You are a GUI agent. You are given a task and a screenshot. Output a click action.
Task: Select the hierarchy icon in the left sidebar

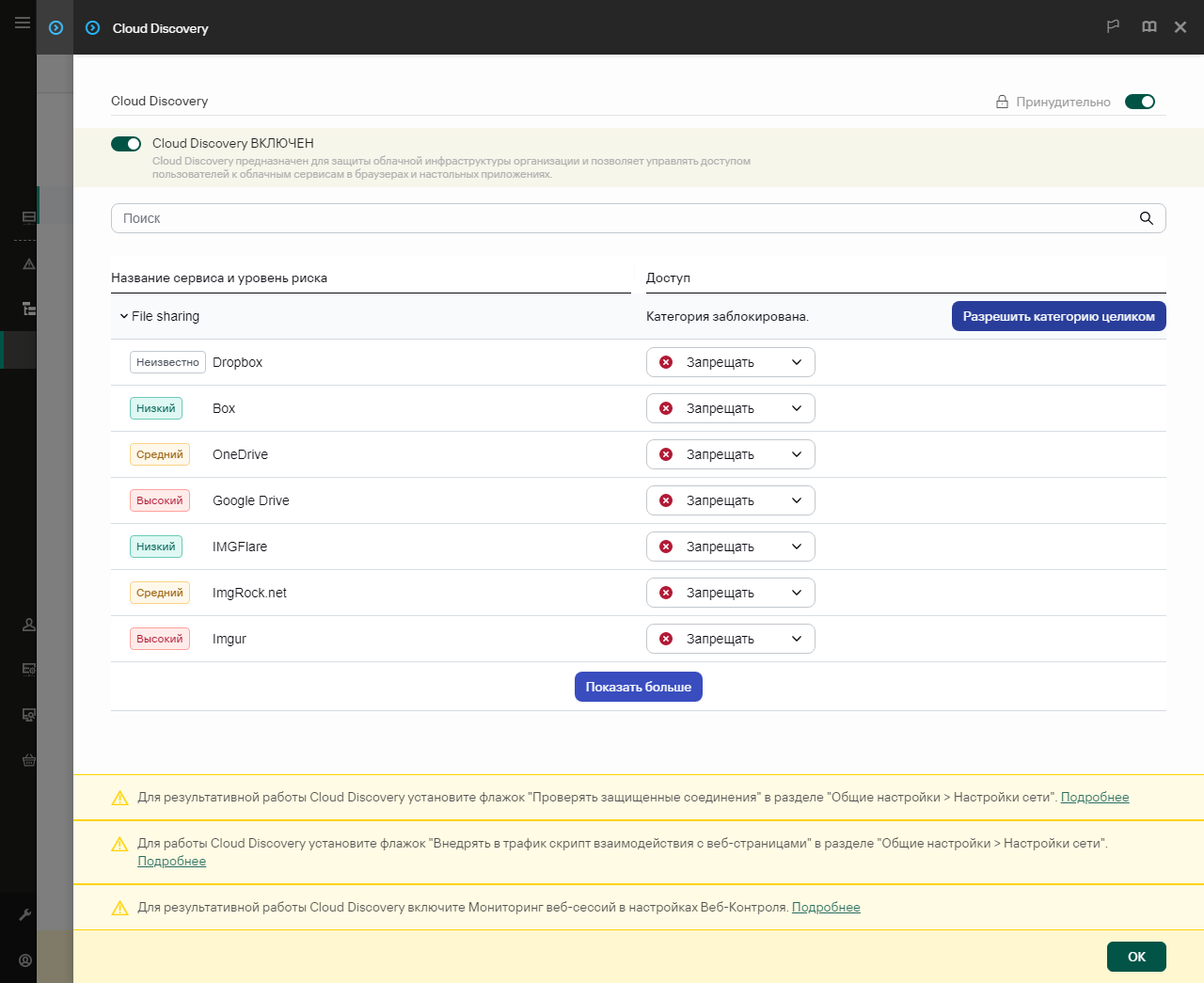[x=28, y=308]
